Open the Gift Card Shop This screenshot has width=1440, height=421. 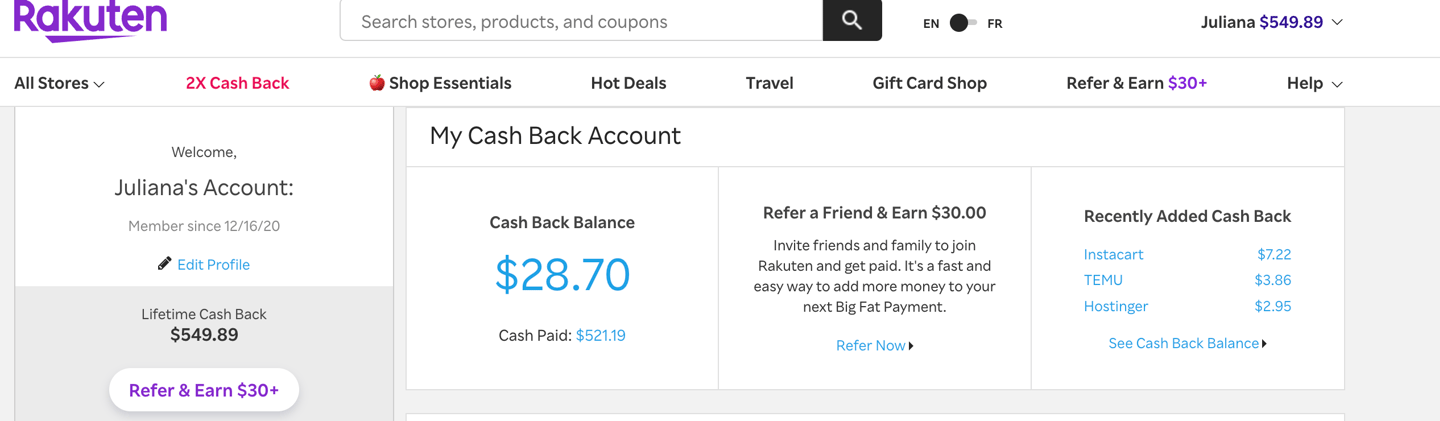click(929, 84)
